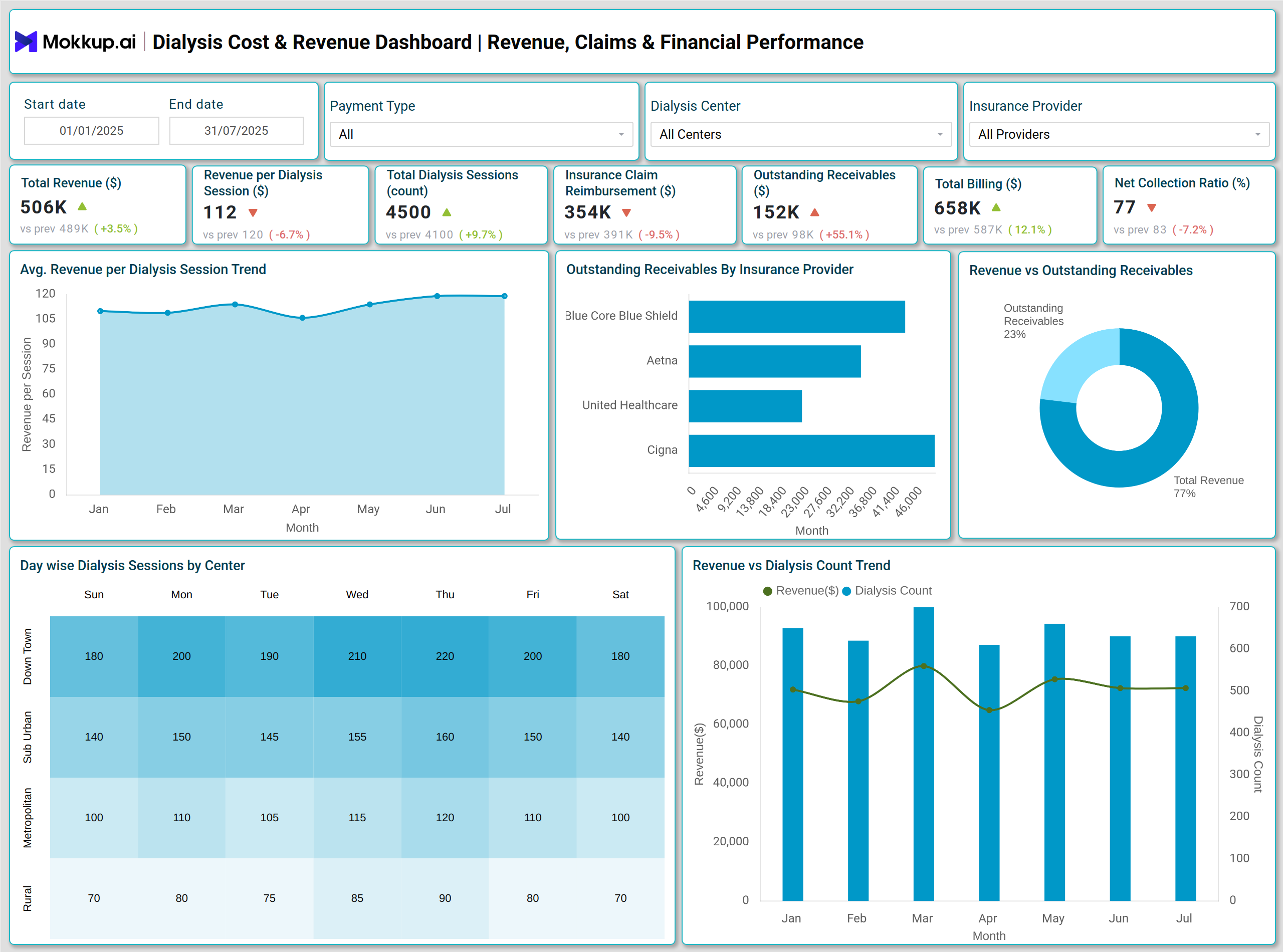Viewport: 1283px width, 952px height.
Task: Click the red down arrow beside Net Collection Ratio 77
Action: [1152, 207]
